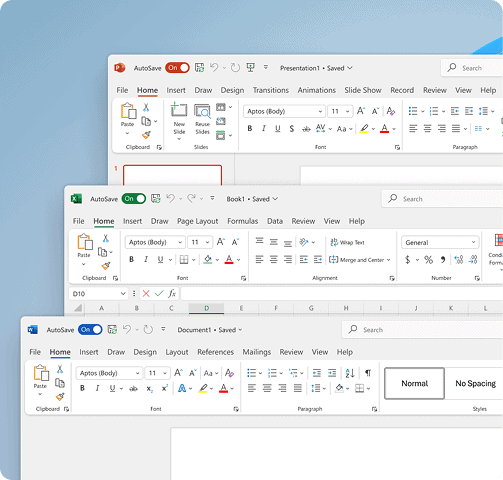
Task: Toggle Italic in Excel Font group
Action: tap(146, 259)
